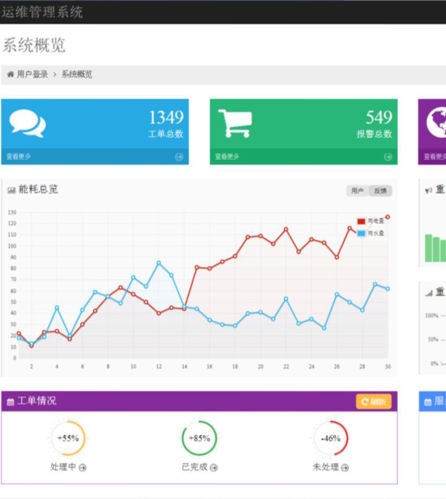This screenshot has width=446, height=499.
Task: Click the 用电量 legend label
Action: click(376, 221)
